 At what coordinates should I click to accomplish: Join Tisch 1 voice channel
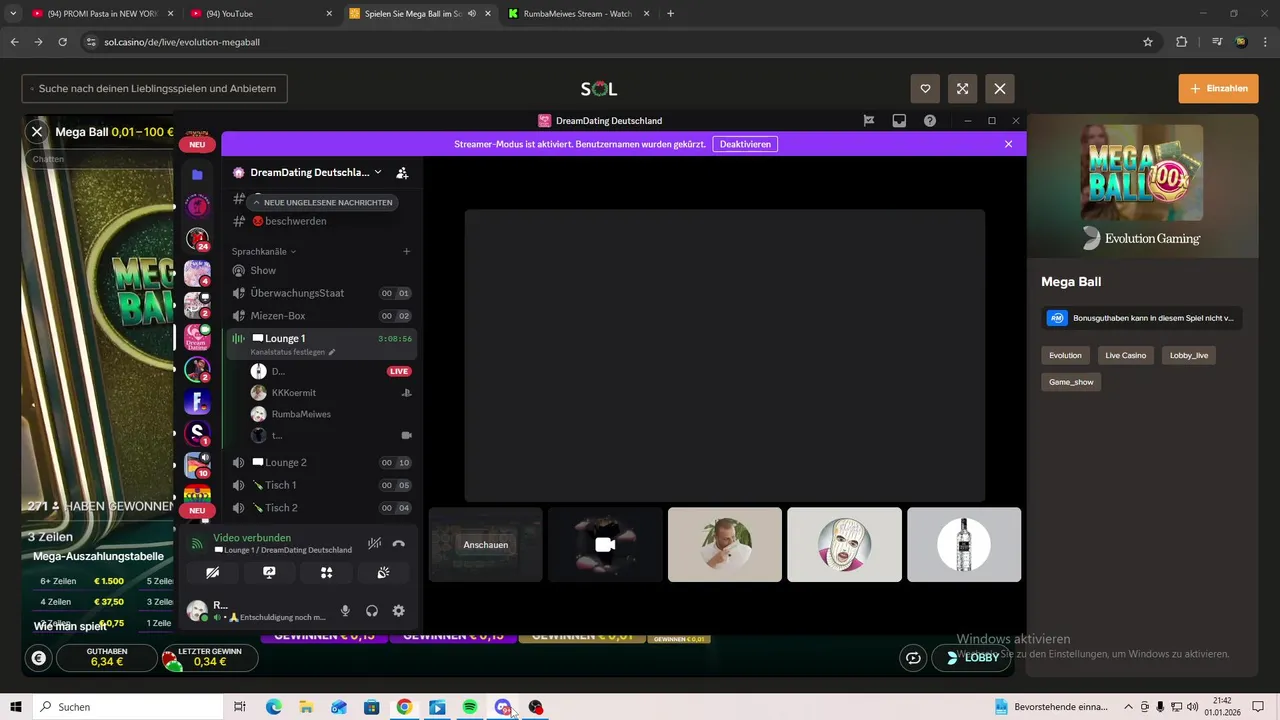320,485
